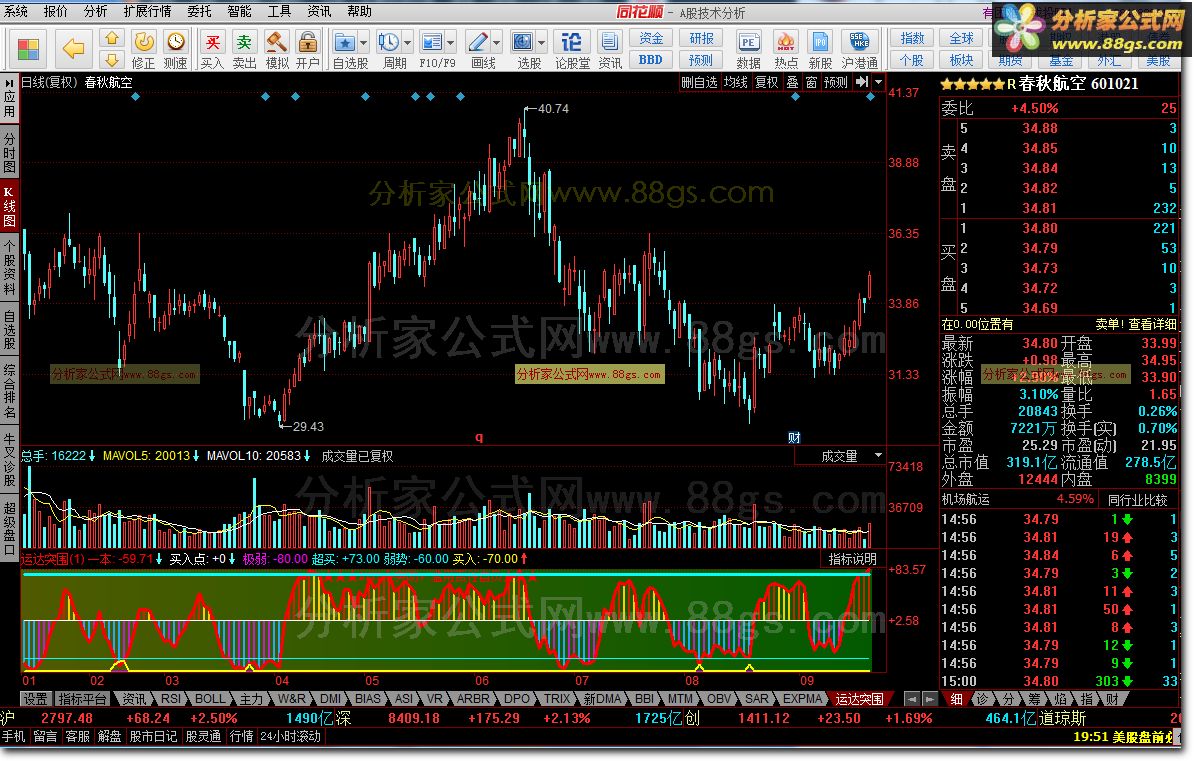
Task: Click 查看详细 link in order panel
Action: (1152, 324)
